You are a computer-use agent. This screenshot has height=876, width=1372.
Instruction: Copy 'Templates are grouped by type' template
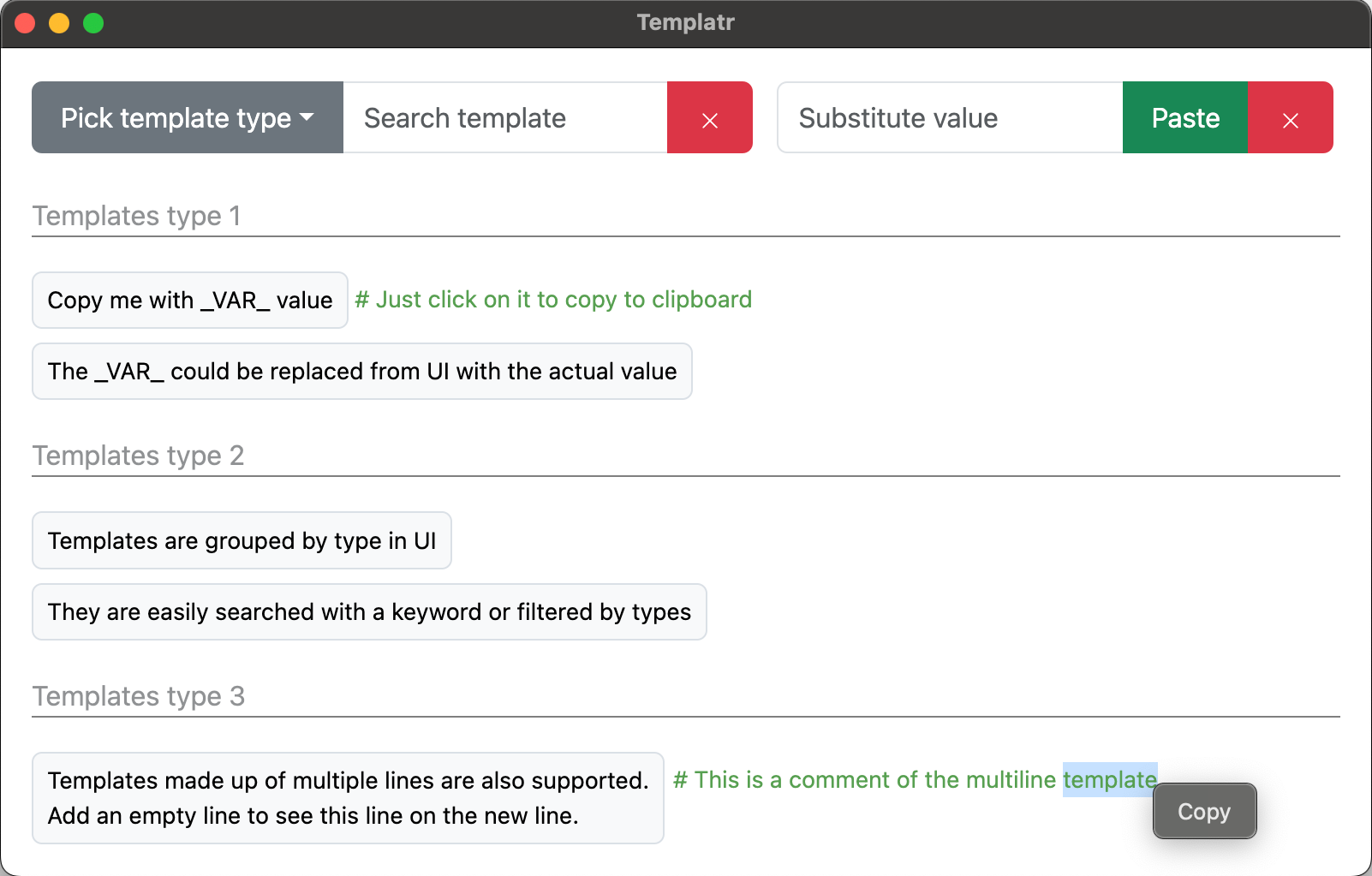click(x=242, y=540)
